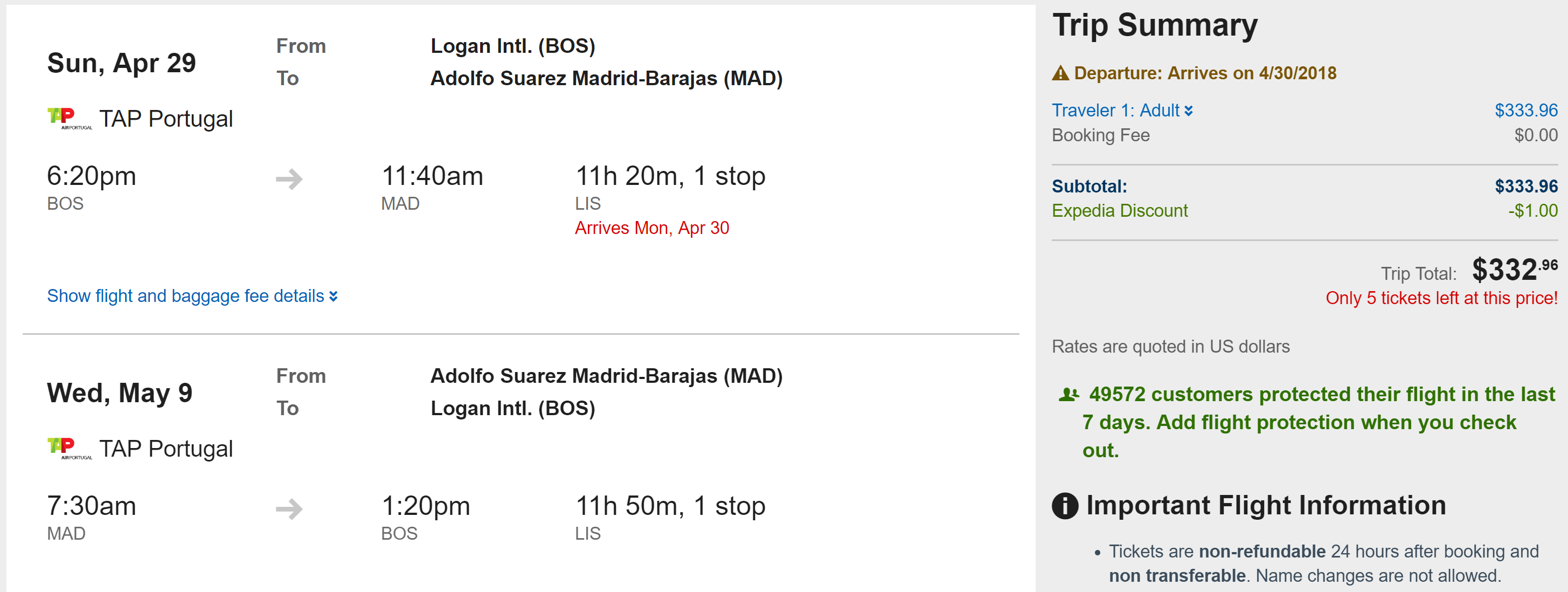Click the double chevron after baggage fee details
This screenshot has height=592, width=1568.
point(333,297)
